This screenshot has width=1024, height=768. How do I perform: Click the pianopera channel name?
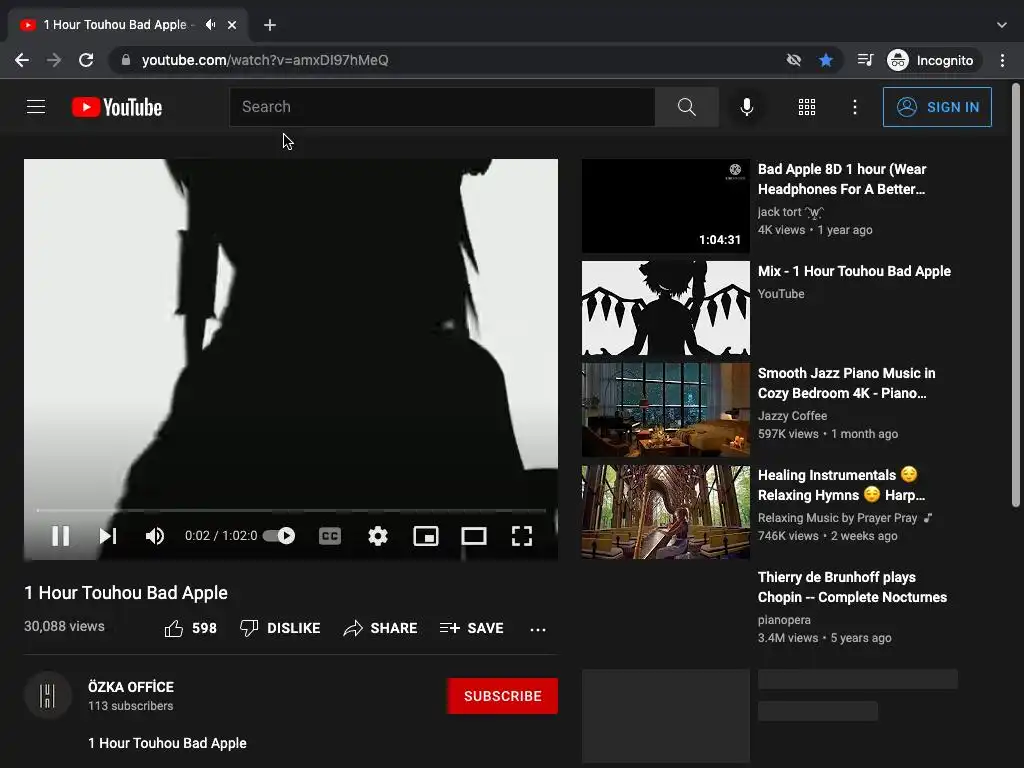(x=784, y=620)
